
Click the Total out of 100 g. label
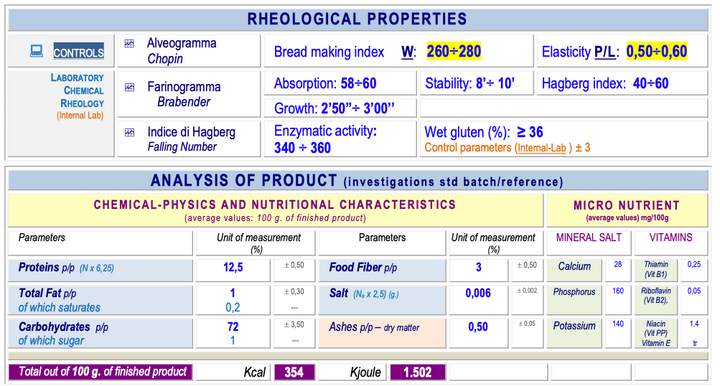100,372
